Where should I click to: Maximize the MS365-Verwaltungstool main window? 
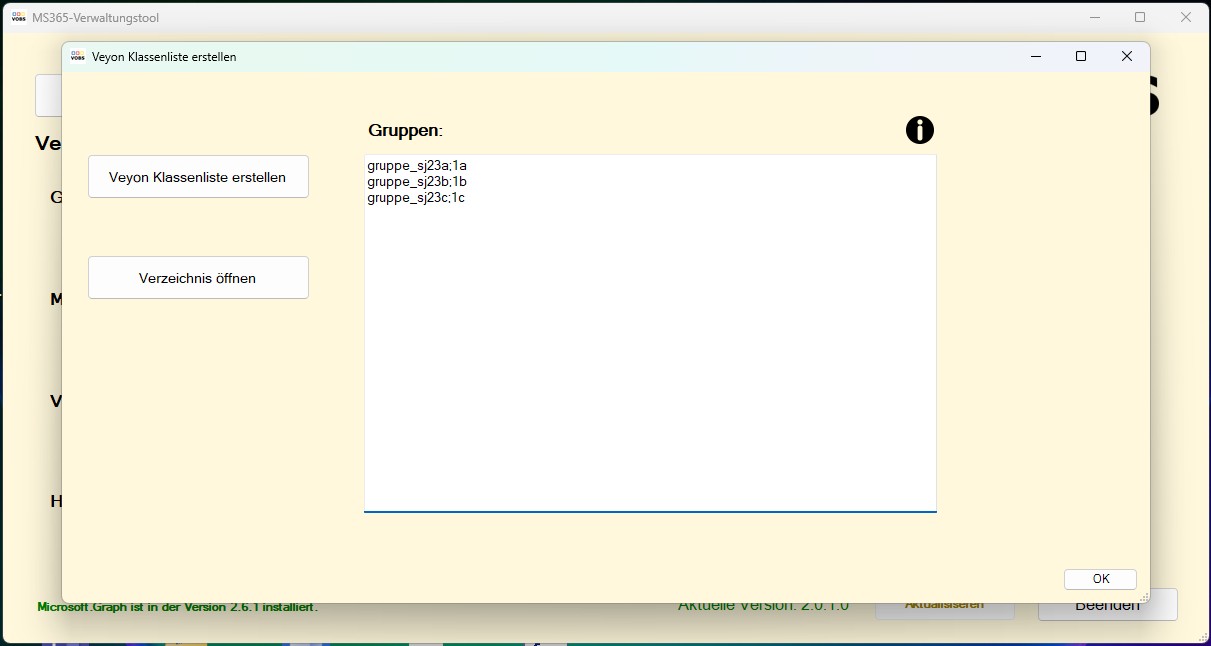click(1139, 17)
